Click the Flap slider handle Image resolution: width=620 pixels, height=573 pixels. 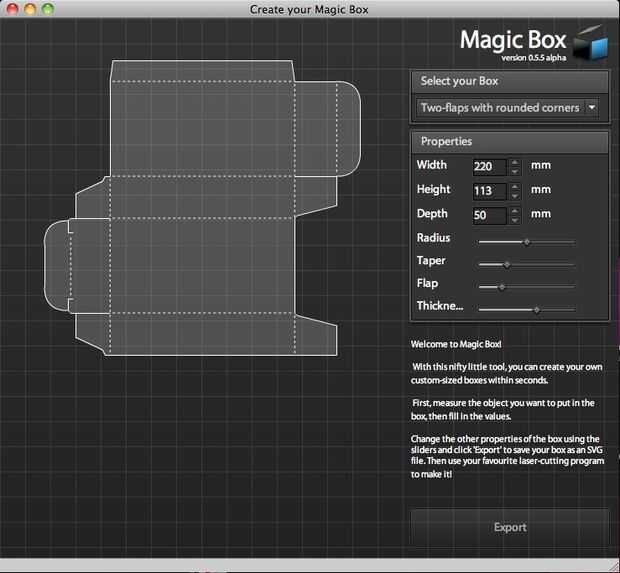click(501, 287)
